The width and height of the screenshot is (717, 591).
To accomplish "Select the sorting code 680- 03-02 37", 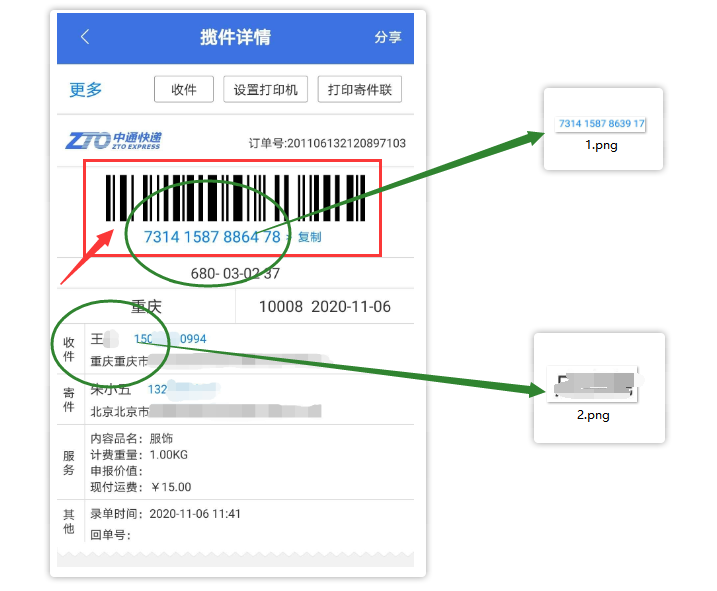I will click(235, 274).
